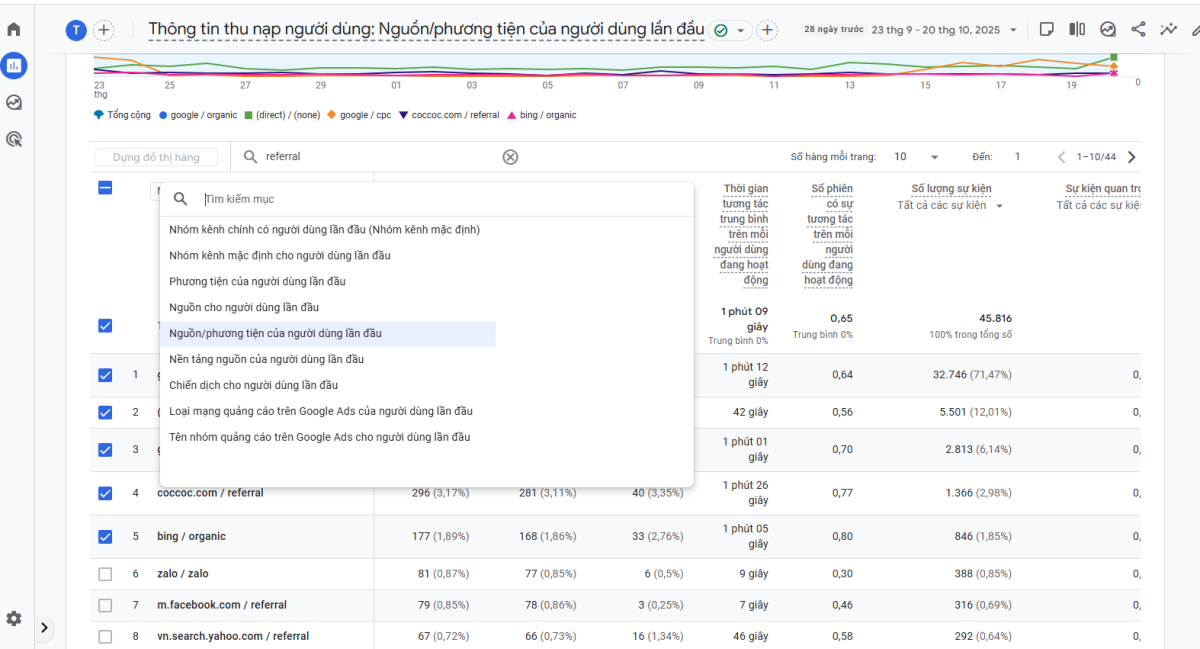Open the Explore icon in sidebar
Image resolution: width=1200 pixels, height=649 pixels.
(14, 102)
